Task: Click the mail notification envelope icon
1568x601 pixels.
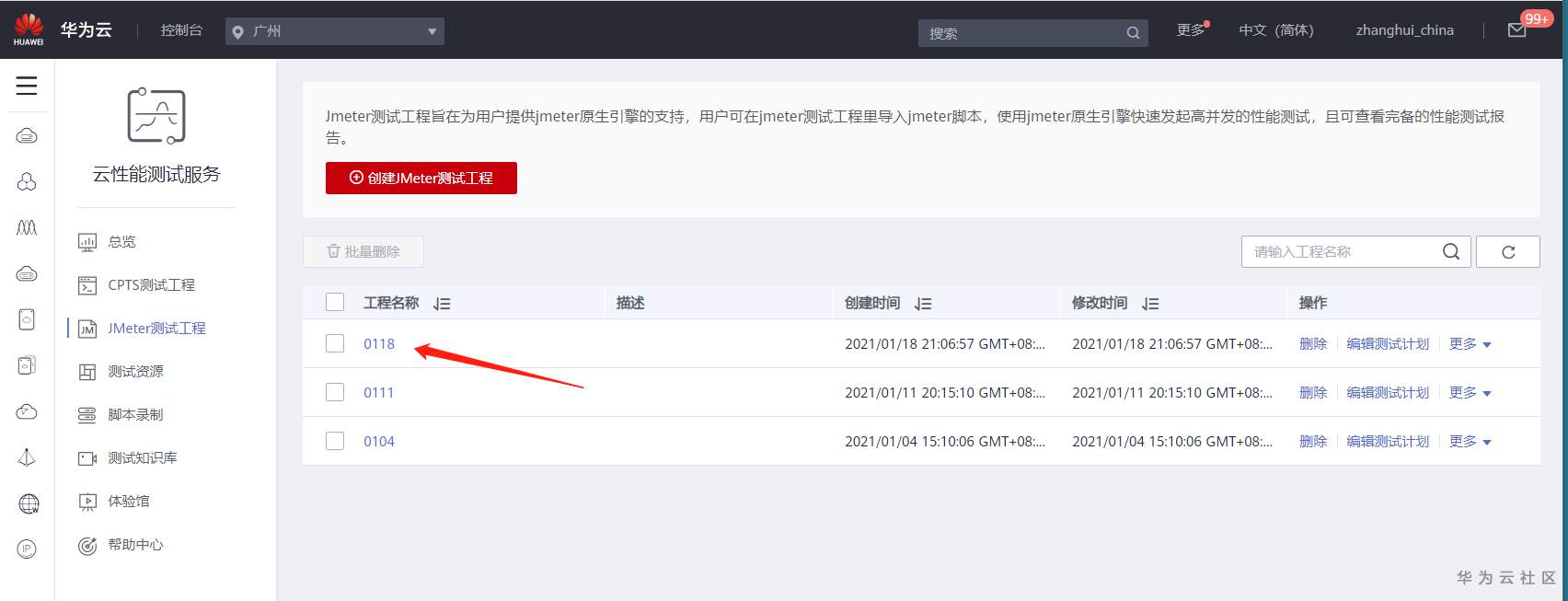Action: (1517, 30)
